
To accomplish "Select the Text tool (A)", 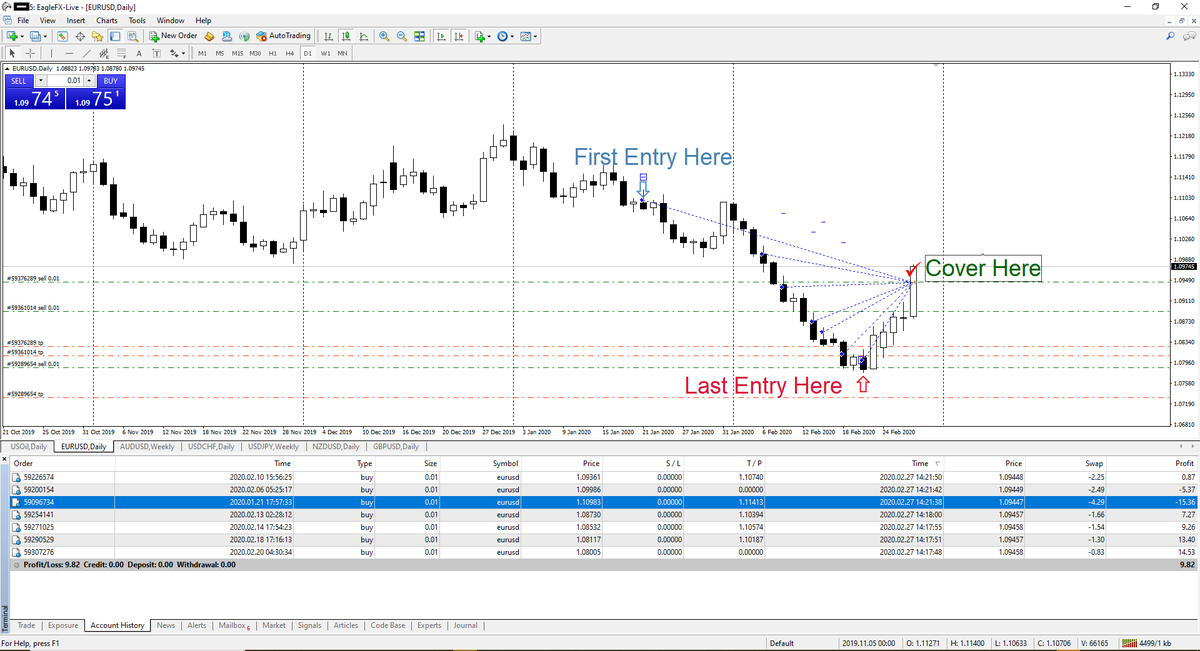I will (139, 53).
